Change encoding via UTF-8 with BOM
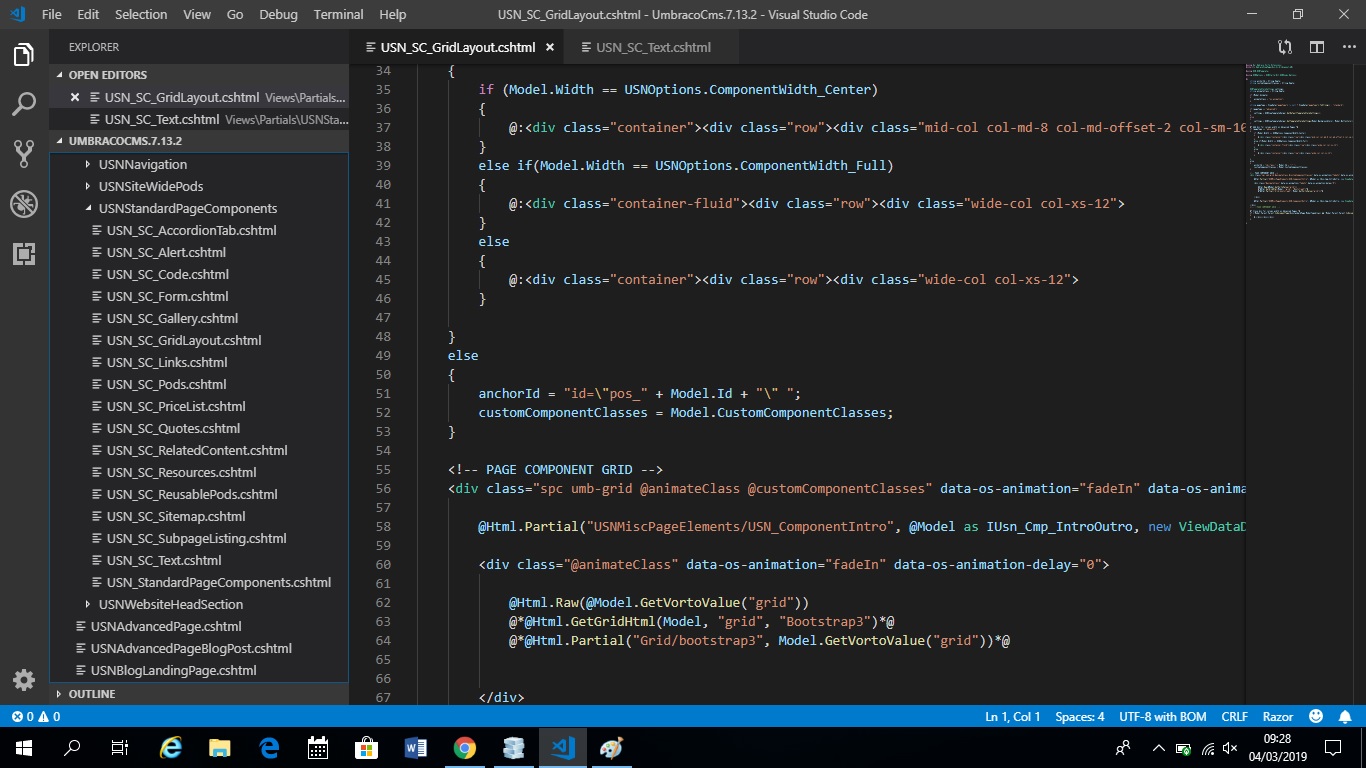Image resolution: width=1366 pixels, height=768 pixels. point(1163,717)
